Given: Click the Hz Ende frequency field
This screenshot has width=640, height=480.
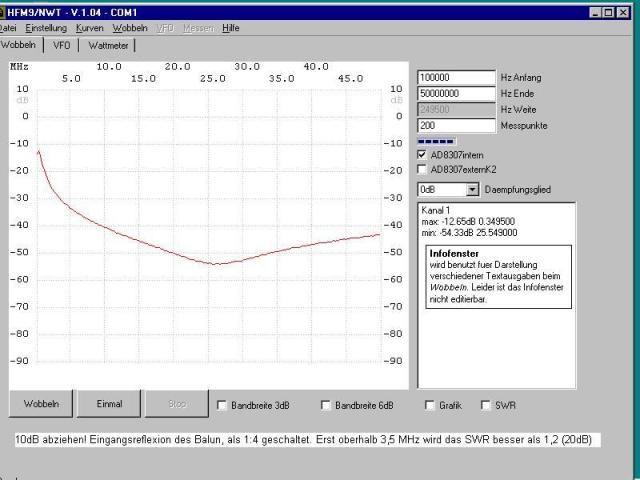Looking at the screenshot, I should click(456, 93).
